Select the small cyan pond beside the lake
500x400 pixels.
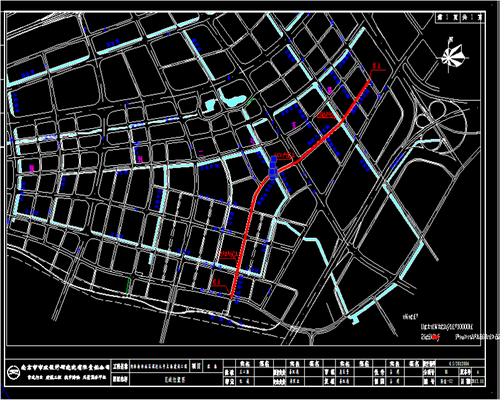pos(210,105)
